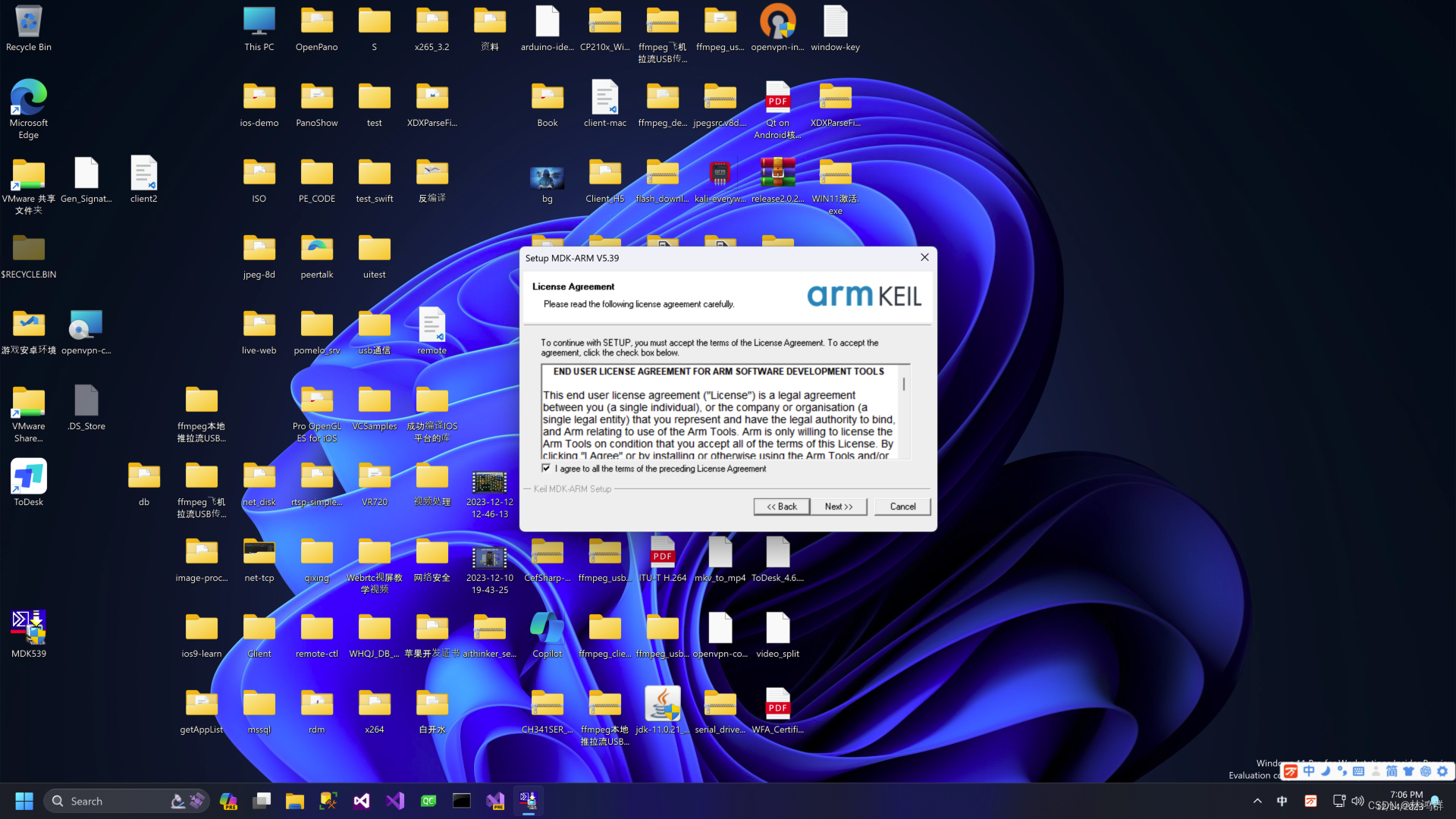The image size is (1456, 819).
Task: Select the PE_CODE folder
Action: click(x=317, y=180)
